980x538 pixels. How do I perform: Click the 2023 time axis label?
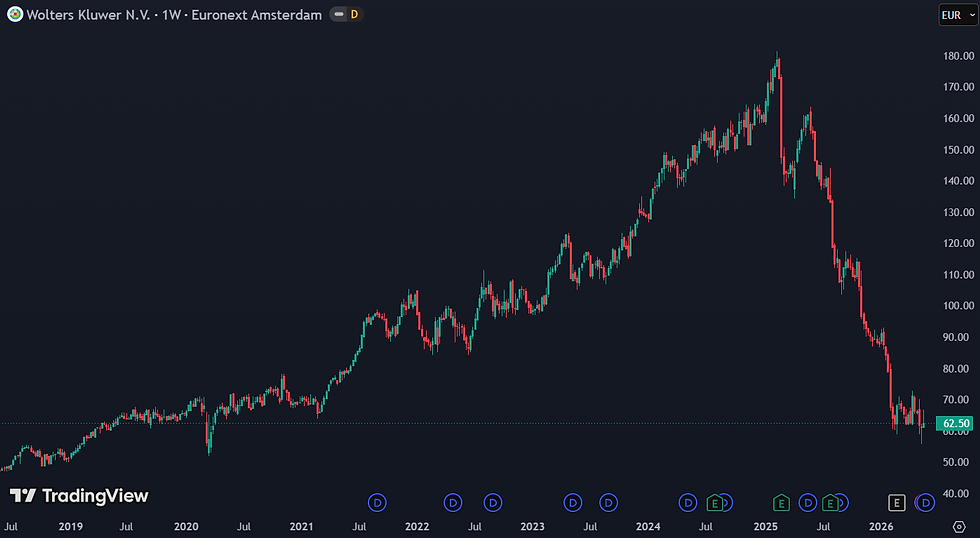(x=532, y=527)
